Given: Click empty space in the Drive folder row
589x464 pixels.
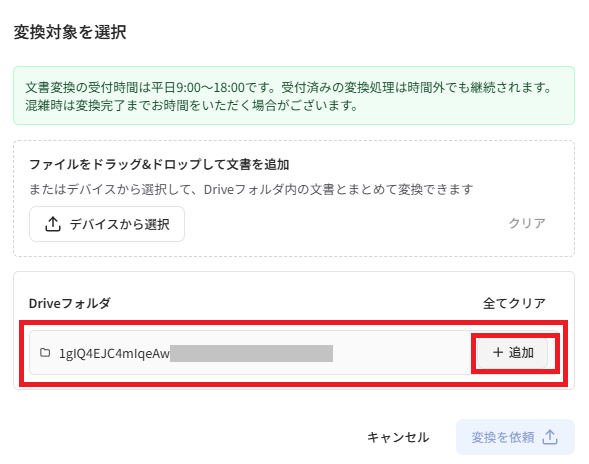Looking at the screenshot, I should (402, 353).
